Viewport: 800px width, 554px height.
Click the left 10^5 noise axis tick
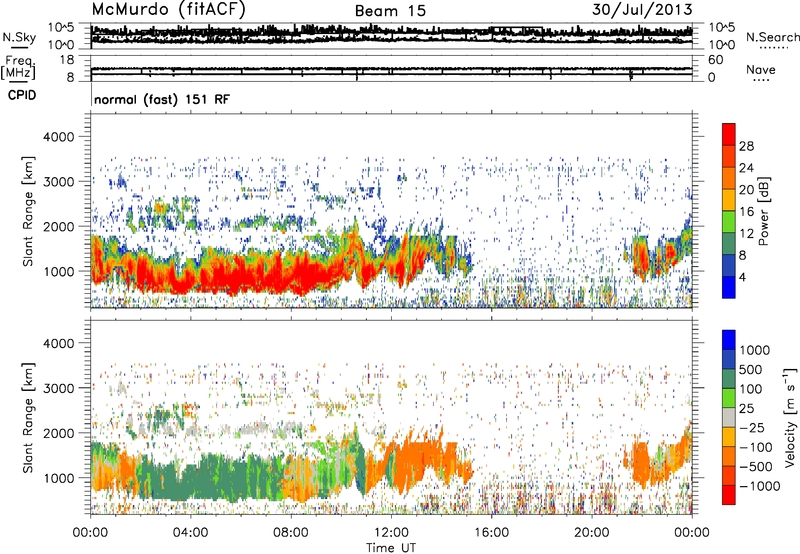[x=61, y=28]
